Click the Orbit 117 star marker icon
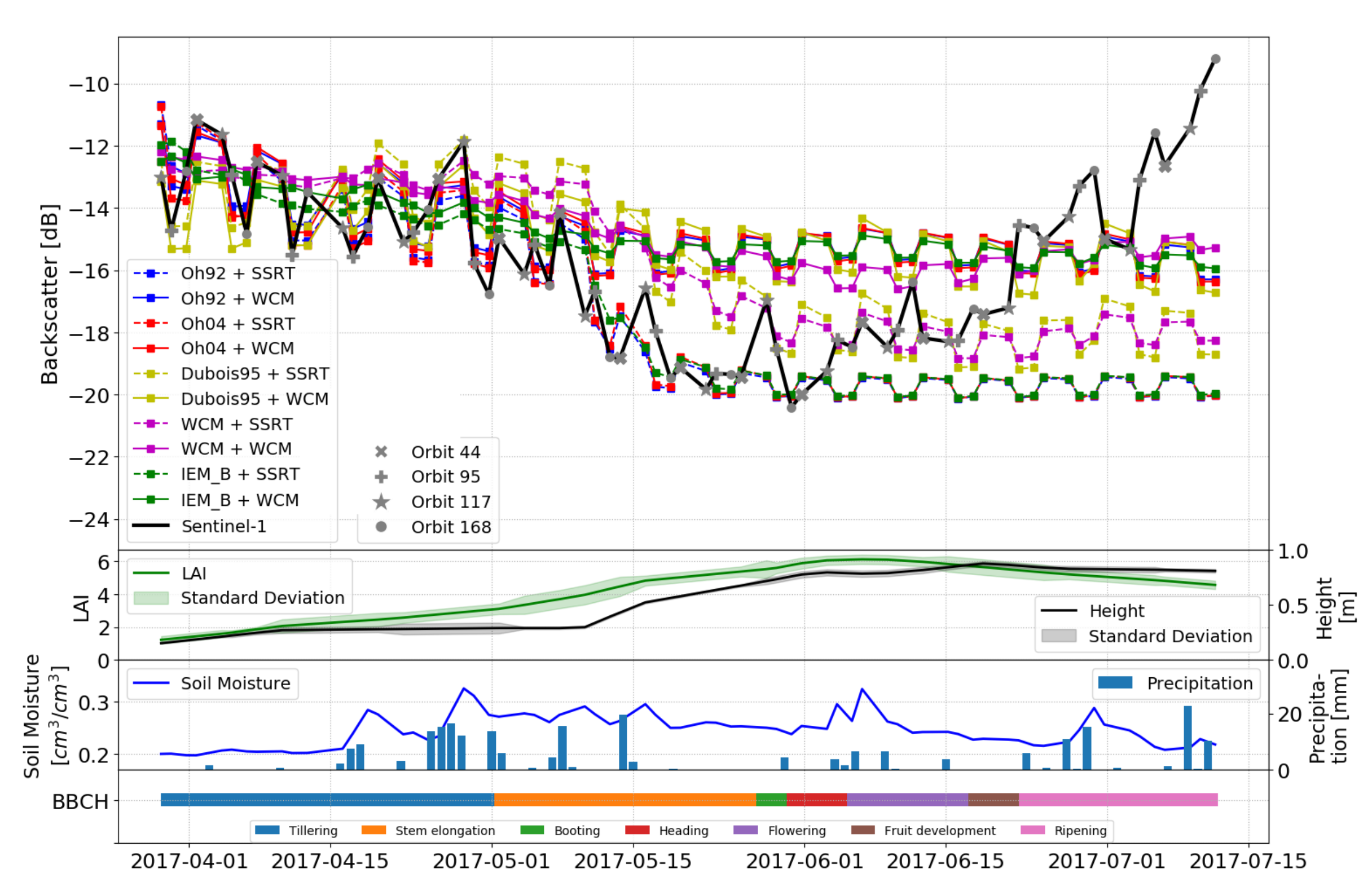Image resolution: width=1372 pixels, height=891 pixels. [381, 502]
